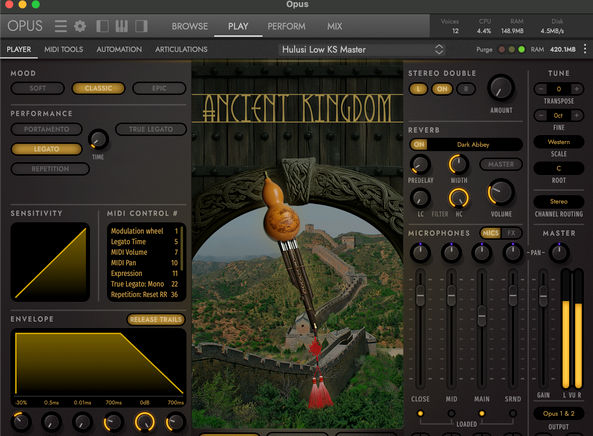The image size is (593, 436).
Task: Open the root note C dropdown
Action: [559, 168]
